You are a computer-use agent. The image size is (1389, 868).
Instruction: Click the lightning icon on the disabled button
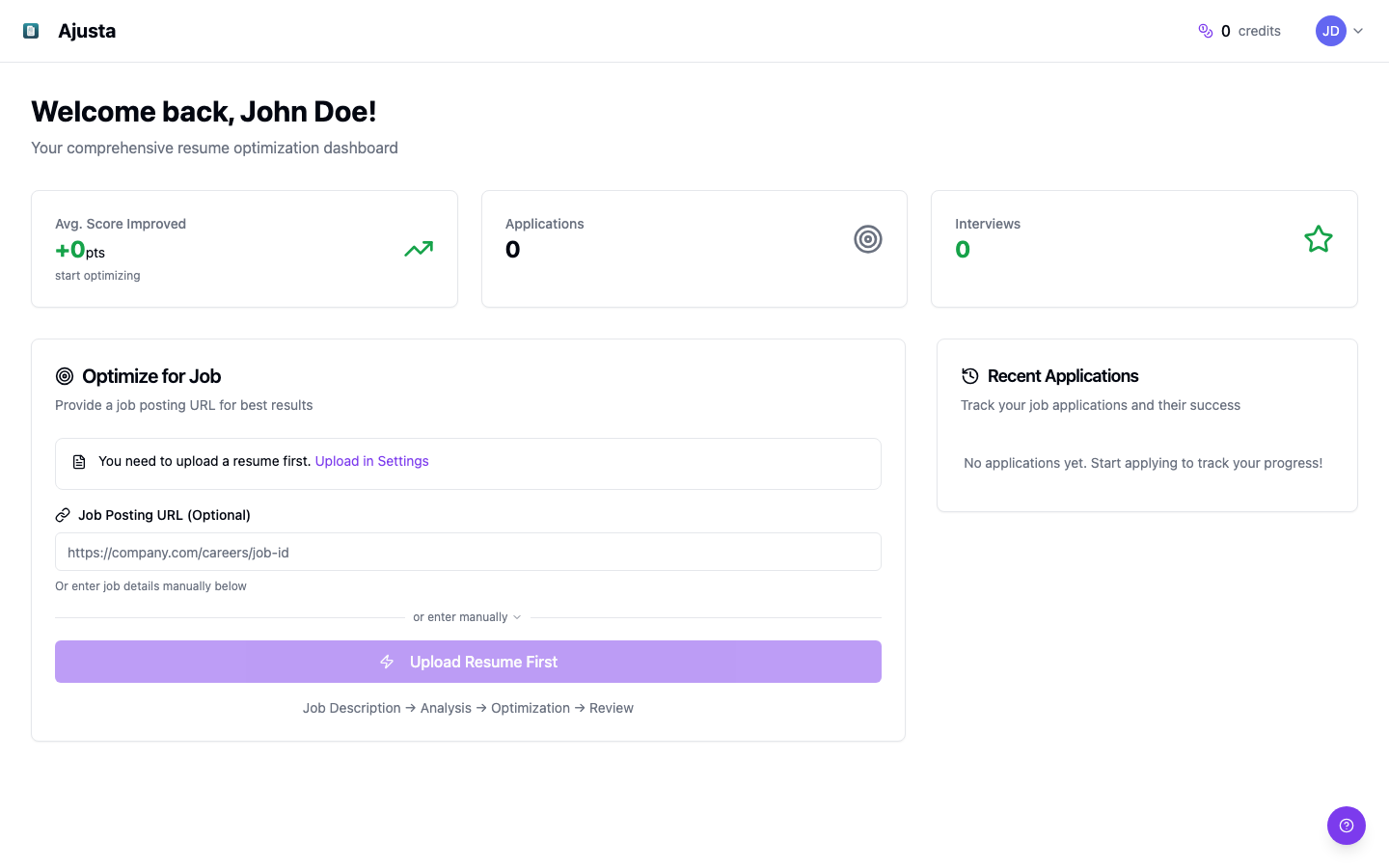(387, 662)
